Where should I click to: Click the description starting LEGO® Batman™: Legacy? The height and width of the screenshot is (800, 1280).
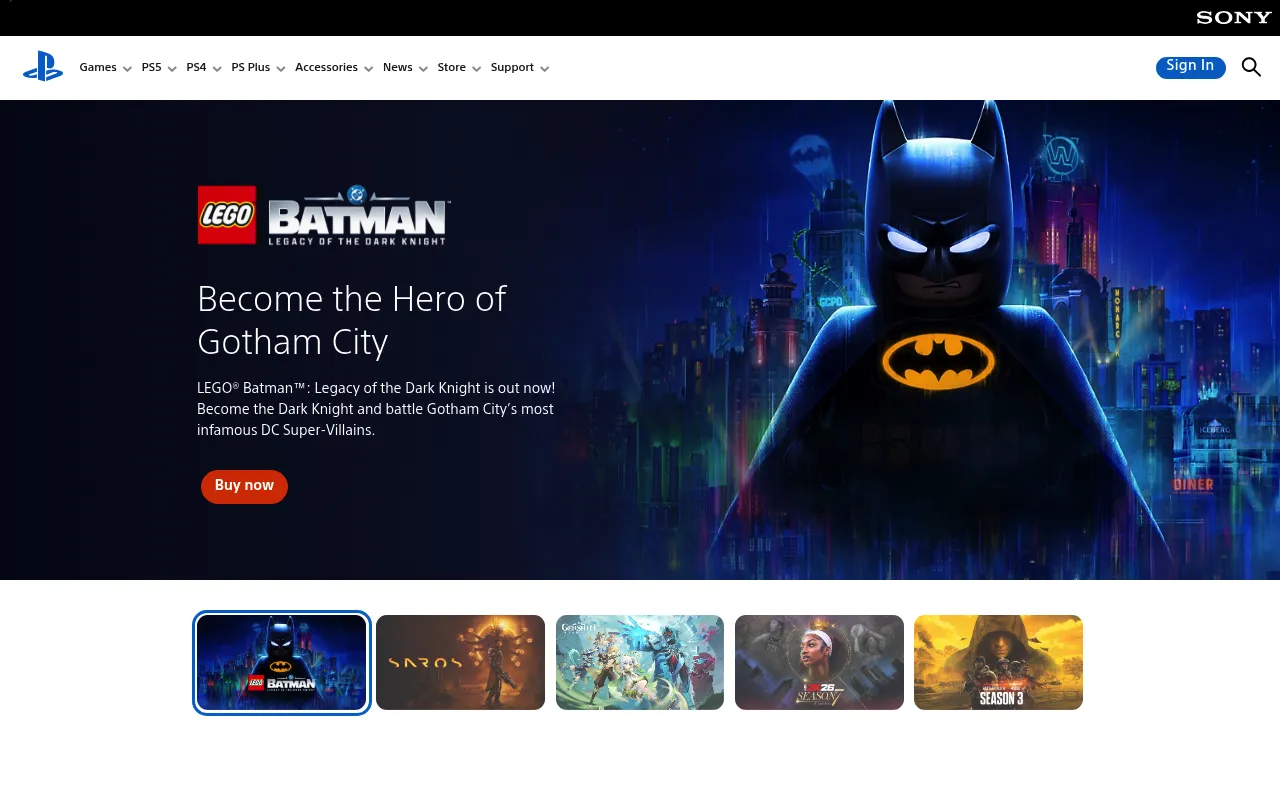[x=376, y=409]
